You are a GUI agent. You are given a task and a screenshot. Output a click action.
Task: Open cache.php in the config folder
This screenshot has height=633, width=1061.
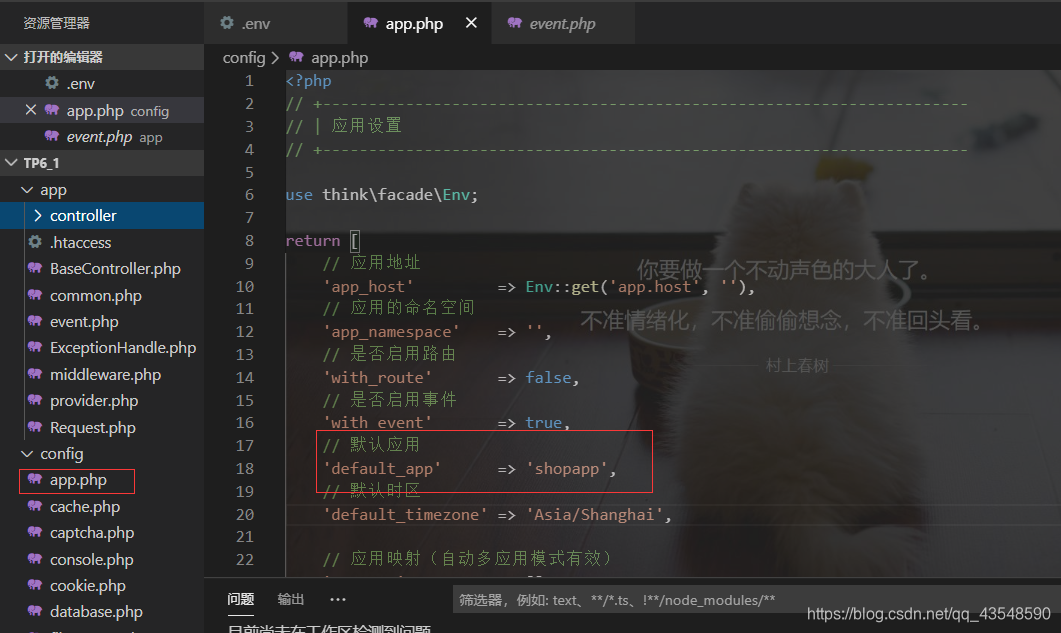pyautogui.click(x=101, y=506)
